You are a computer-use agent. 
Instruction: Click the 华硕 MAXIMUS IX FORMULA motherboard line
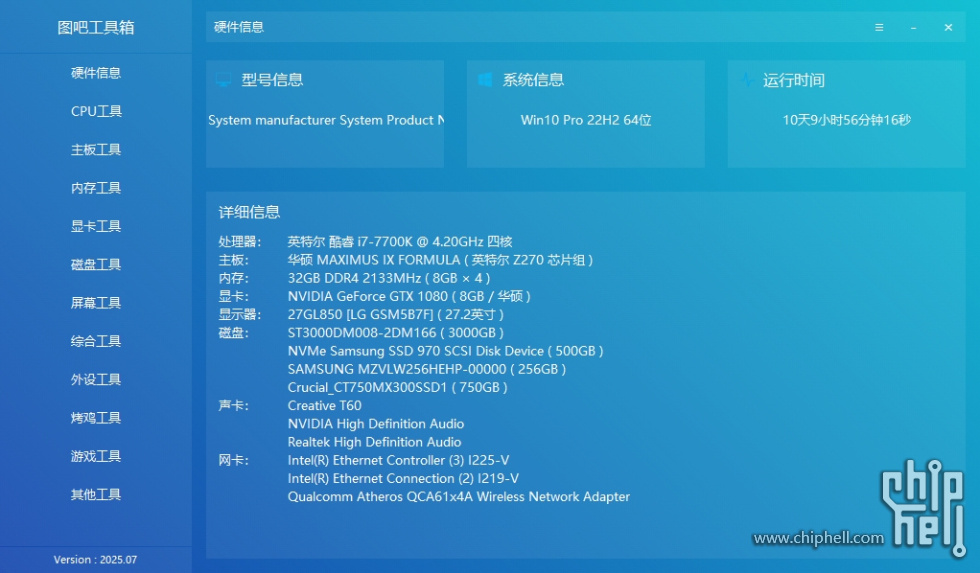coord(440,260)
